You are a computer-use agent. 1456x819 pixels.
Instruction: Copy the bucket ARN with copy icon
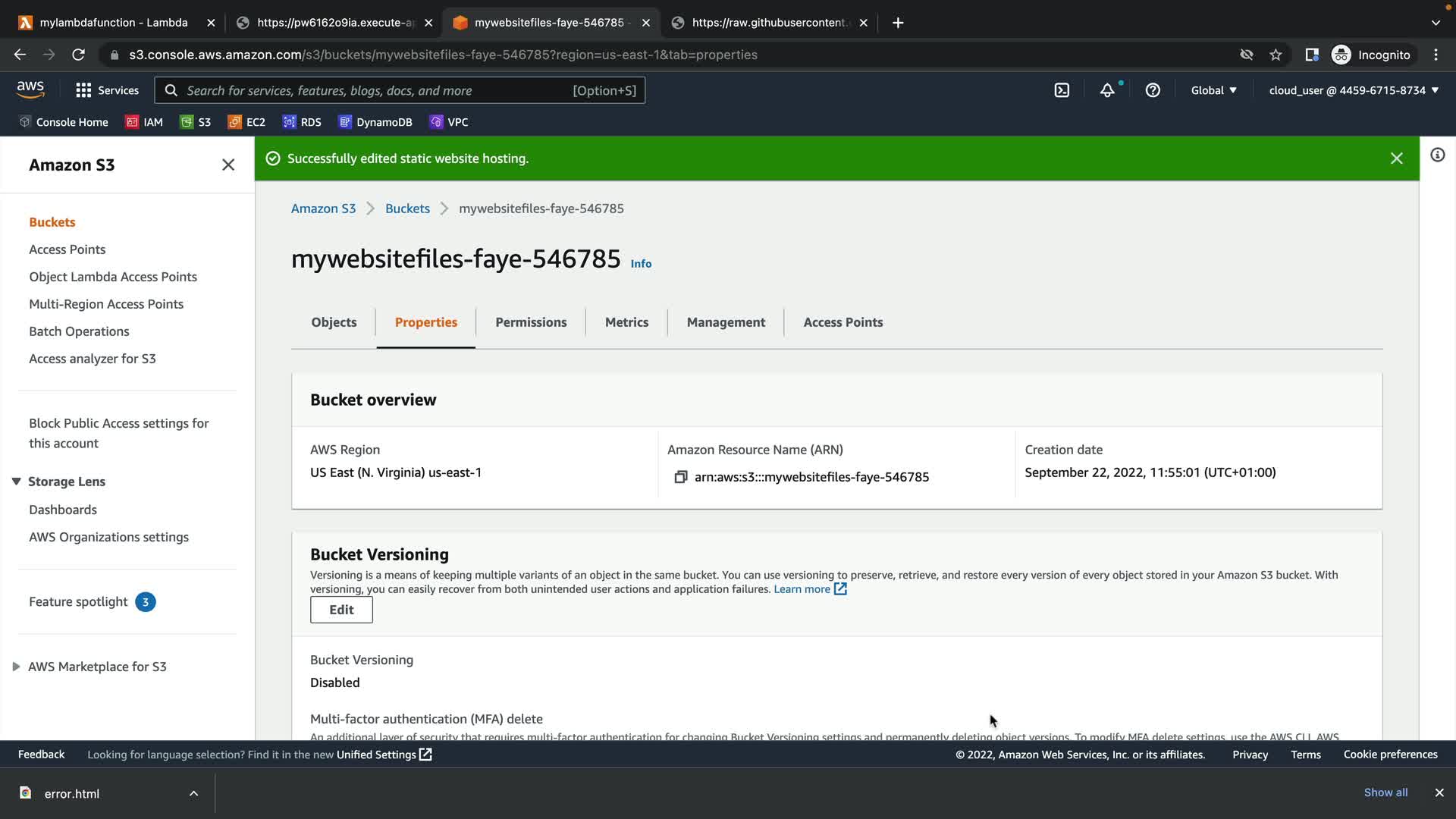tap(680, 477)
